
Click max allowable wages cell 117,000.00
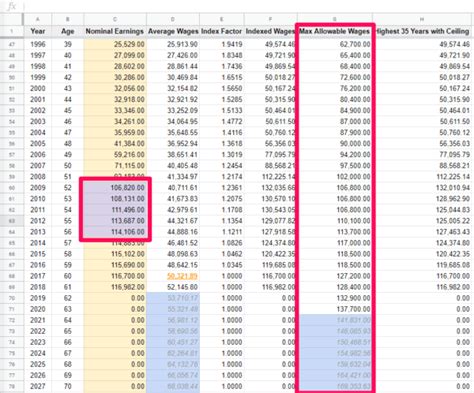click(x=335, y=243)
